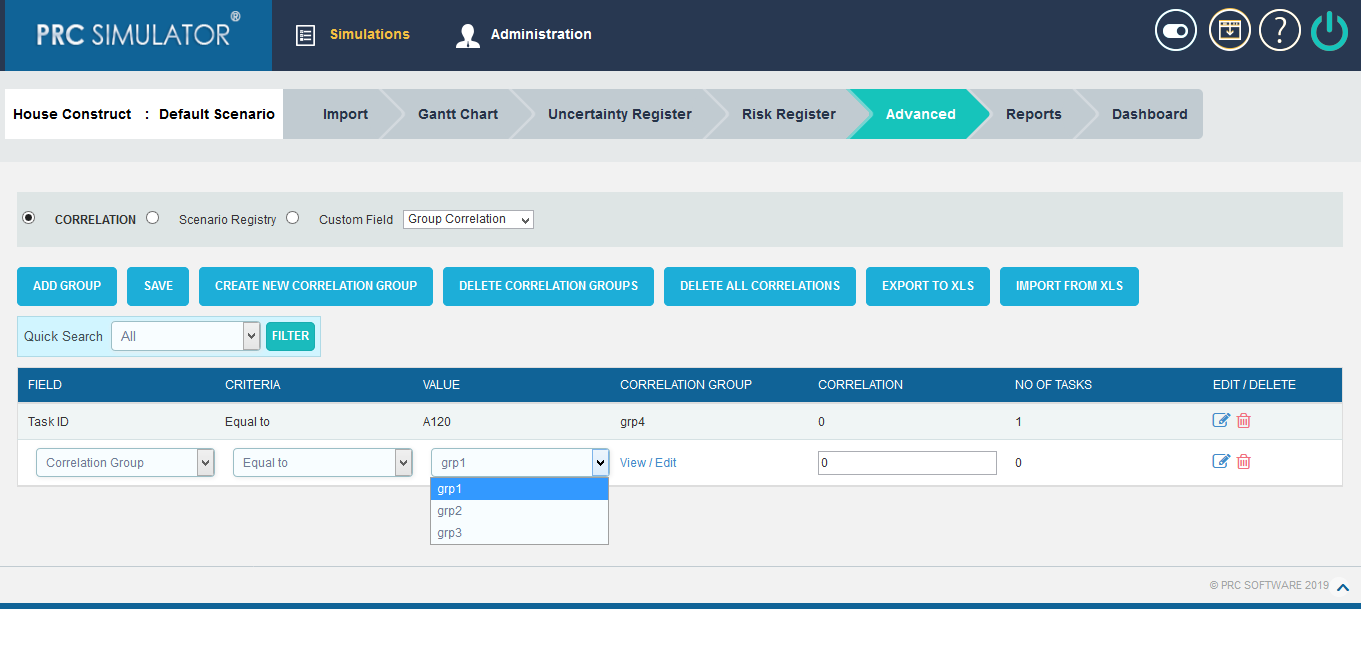Open the Group Correlation dropdown
The height and width of the screenshot is (658, 1361).
pyautogui.click(x=467, y=219)
